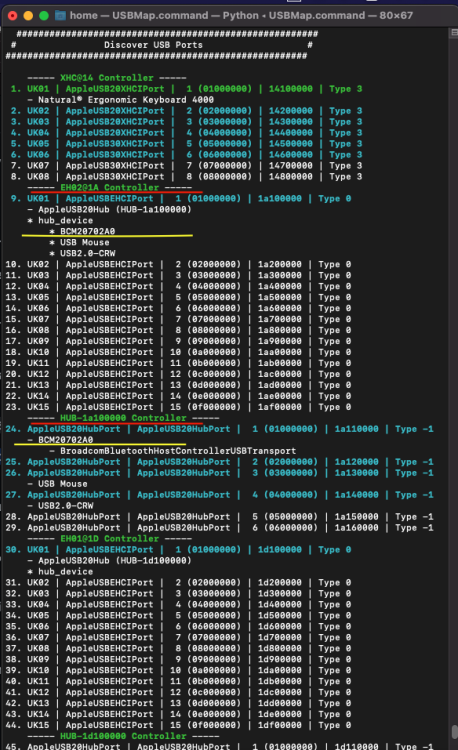Screen dimensions: 458x750
Task: Click the EH01@1D Controller heading
Action: [109, 539]
